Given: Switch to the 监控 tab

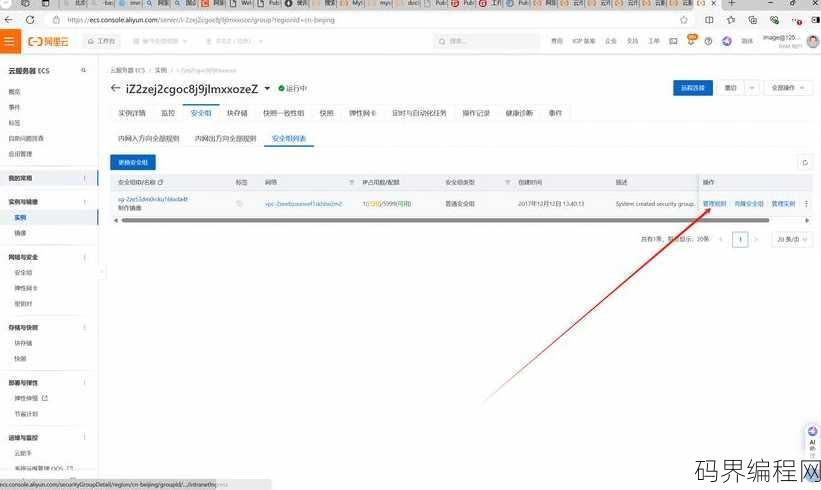Looking at the screenshot, I should pos(168,113).
